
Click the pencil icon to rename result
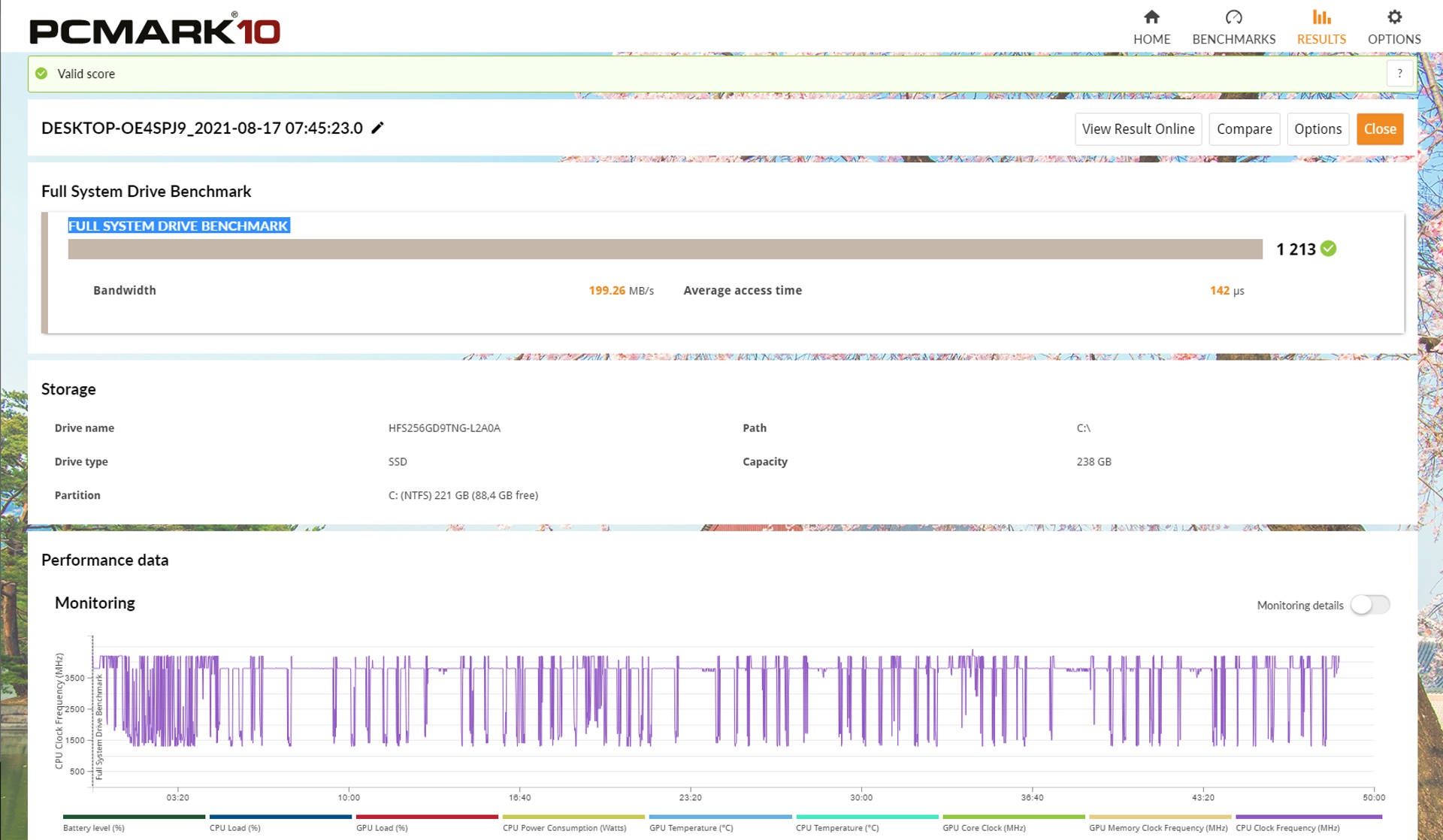(x=377, y=128)
